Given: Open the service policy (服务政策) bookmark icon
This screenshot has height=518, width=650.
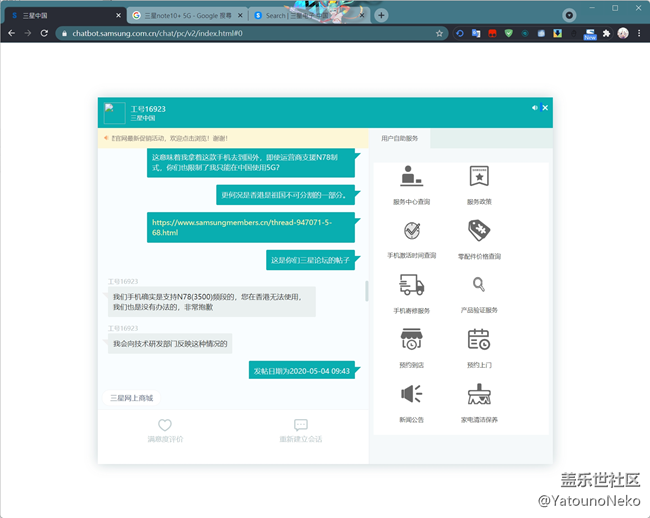Looking at the screenshot, I should point(479,176).
